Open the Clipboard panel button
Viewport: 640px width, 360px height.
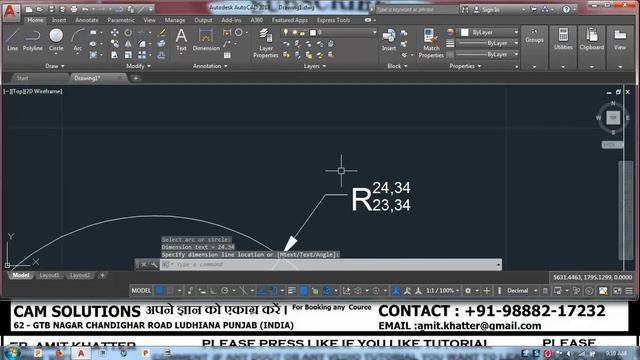coord(591,46)
